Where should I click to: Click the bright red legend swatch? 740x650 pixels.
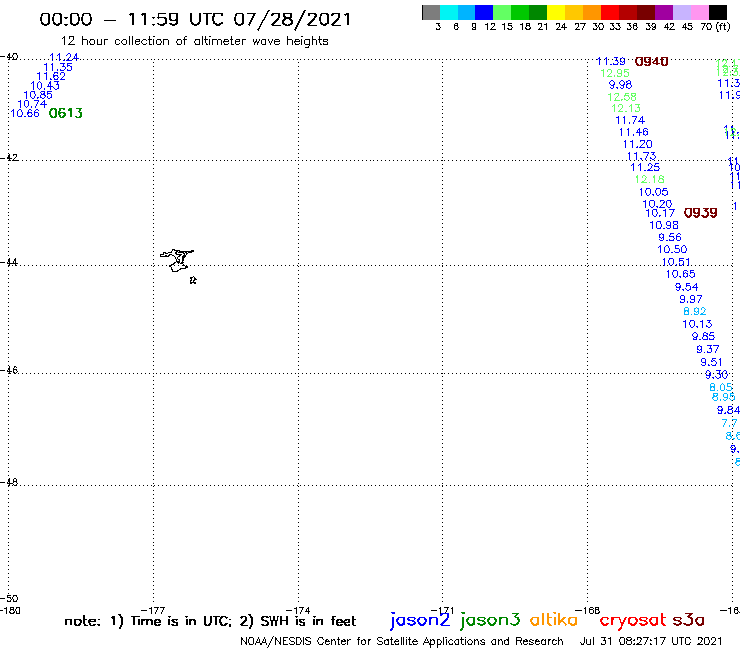tap(609, 12)
